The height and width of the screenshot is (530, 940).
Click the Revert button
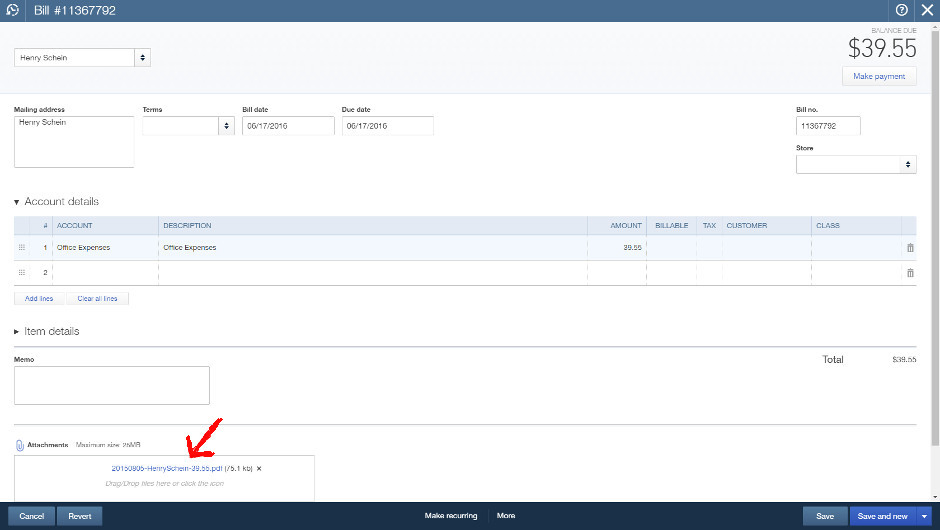point(79,516)
